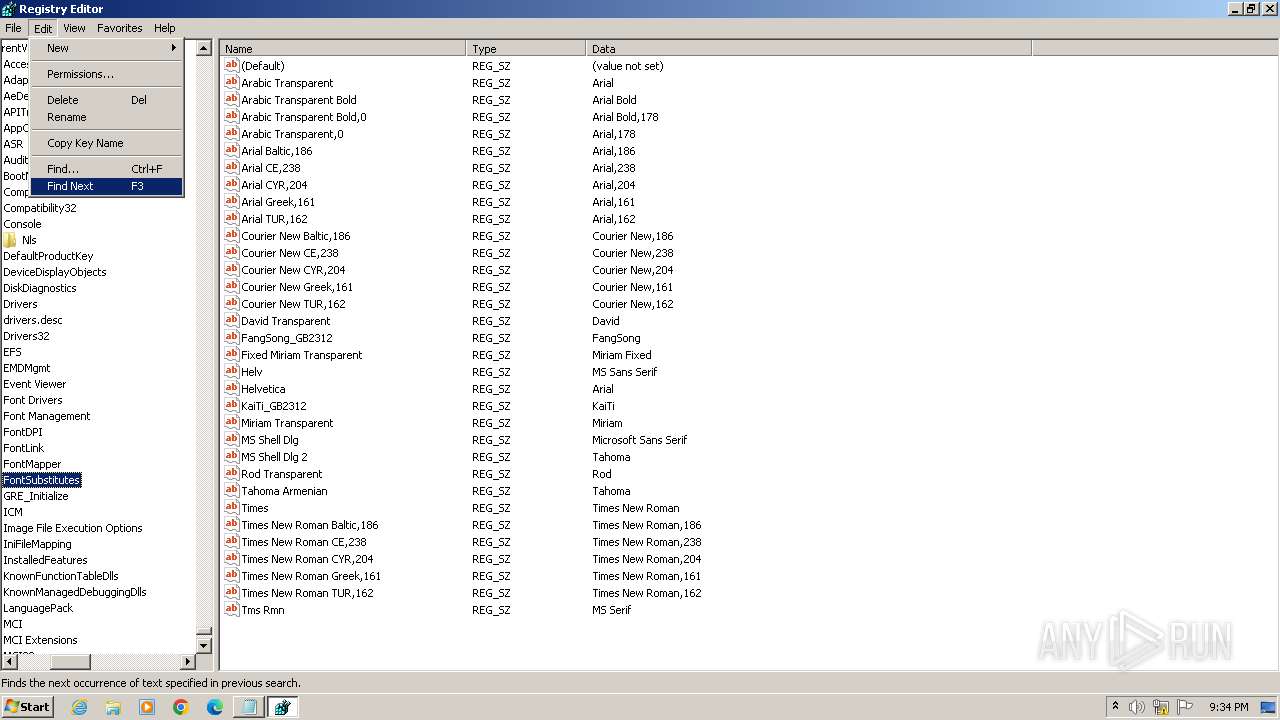This screenshot has height=720, width=1280.
Task: Choose Find... in the Edit menu
Action: click(x=106, y=169)
